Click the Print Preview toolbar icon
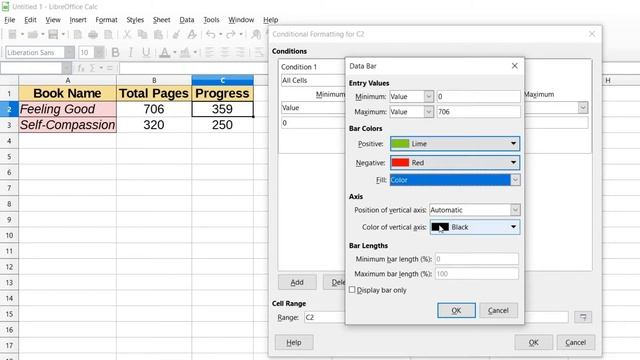 [108, 35]
